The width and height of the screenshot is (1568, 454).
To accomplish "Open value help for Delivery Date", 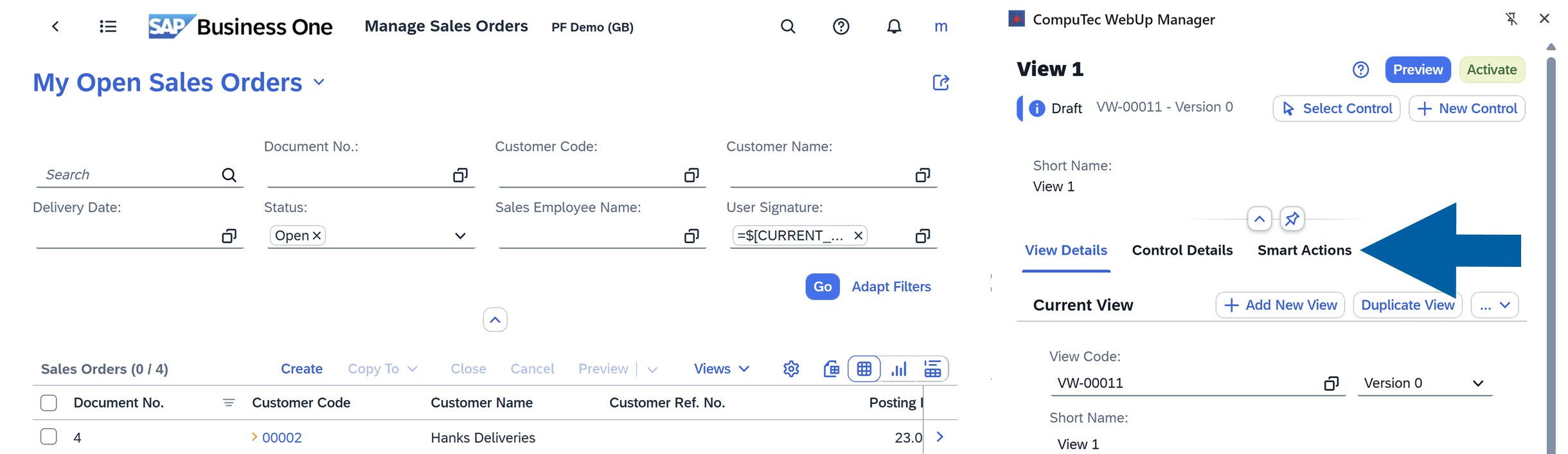I will (x=229, y=236).
